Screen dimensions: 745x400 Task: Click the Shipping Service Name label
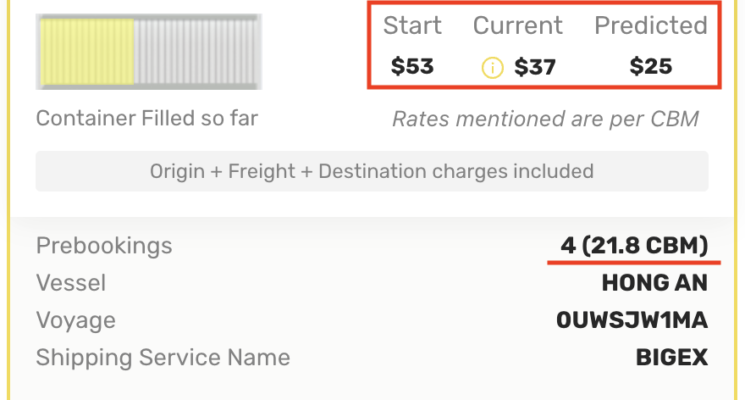[x=163, y=357]
